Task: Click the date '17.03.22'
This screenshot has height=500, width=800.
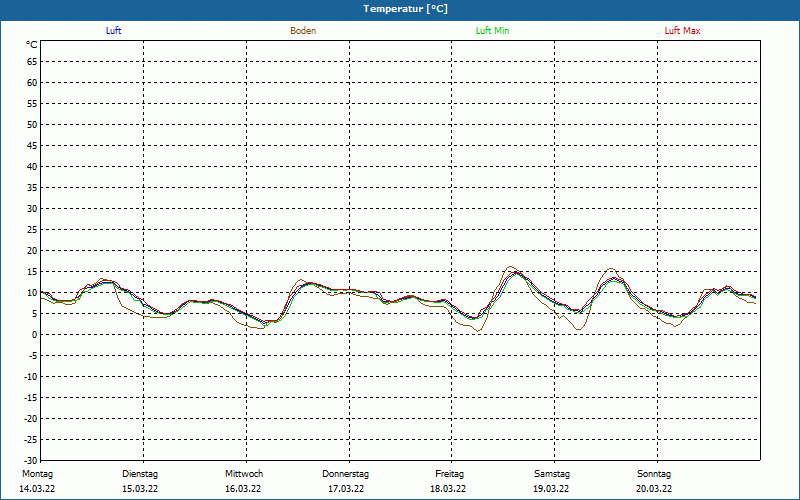Action: pyautogui.click(x=346, y=489)
